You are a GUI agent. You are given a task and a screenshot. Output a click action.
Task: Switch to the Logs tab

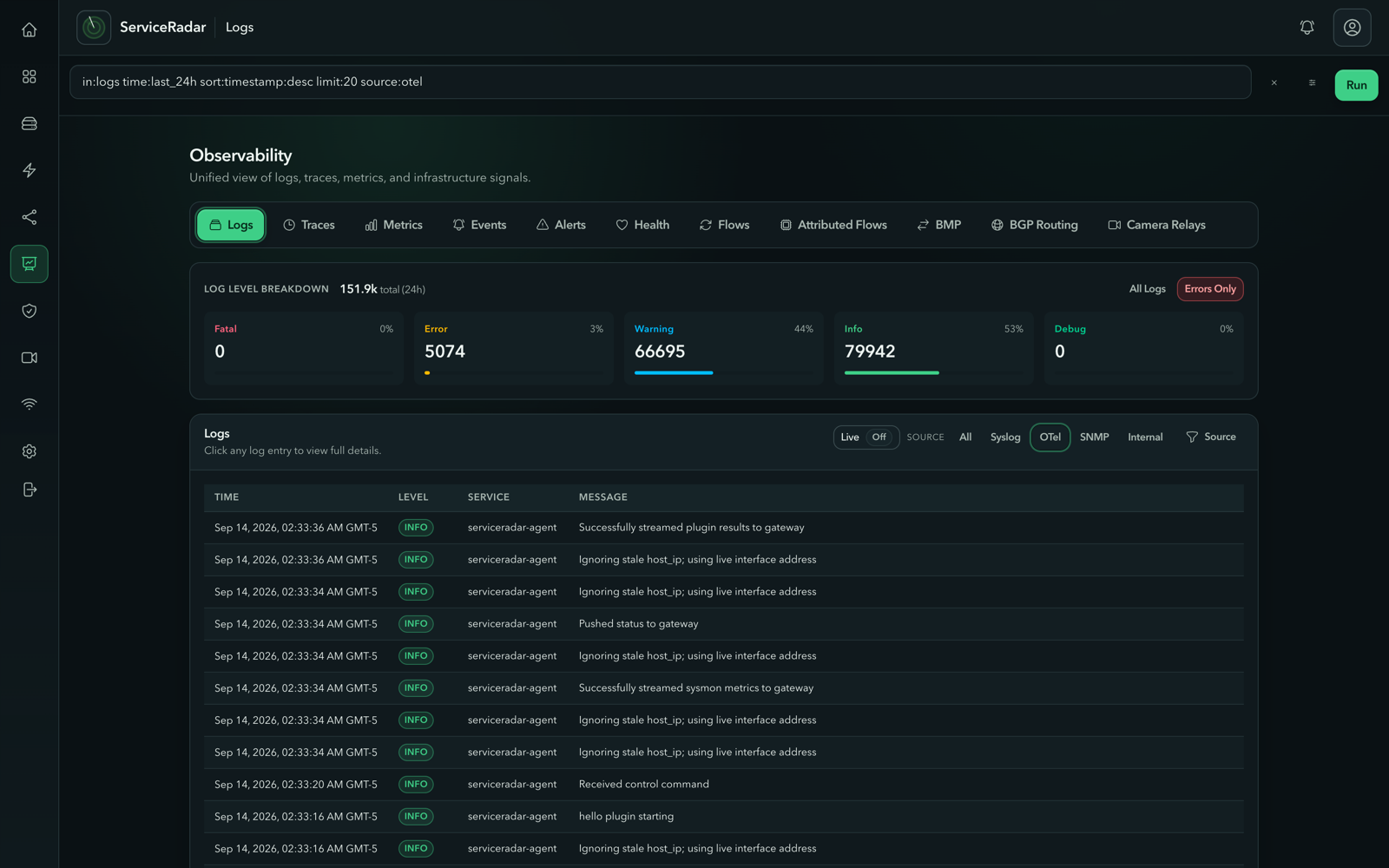[x=231, y=225]
